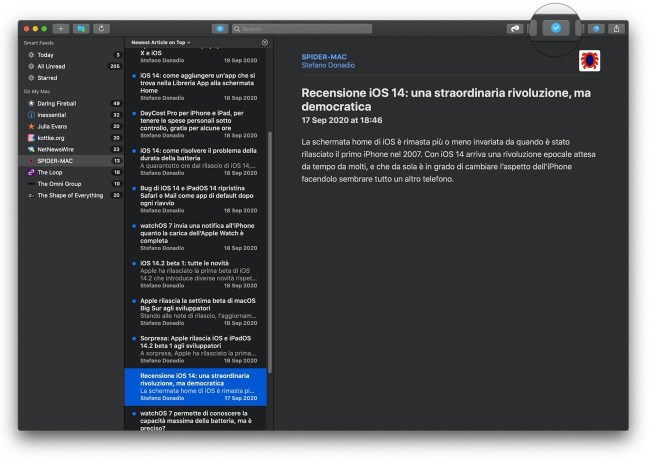The height and width of the screenshot is (461, 649).
Task: Click the article title "Recensione iOS 14" heading
Action: (x=446, y=100)
